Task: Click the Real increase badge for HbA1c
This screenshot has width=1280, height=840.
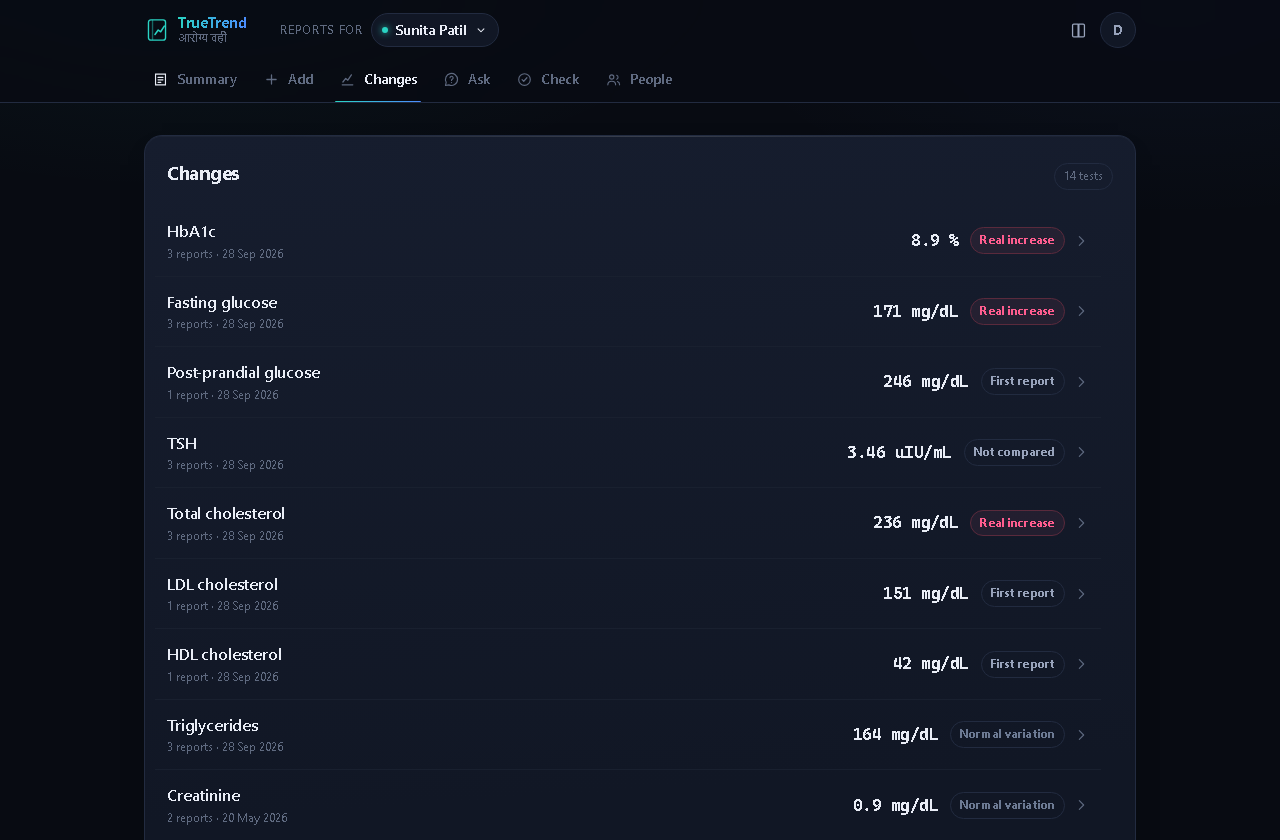Action: pos(1017,240)
